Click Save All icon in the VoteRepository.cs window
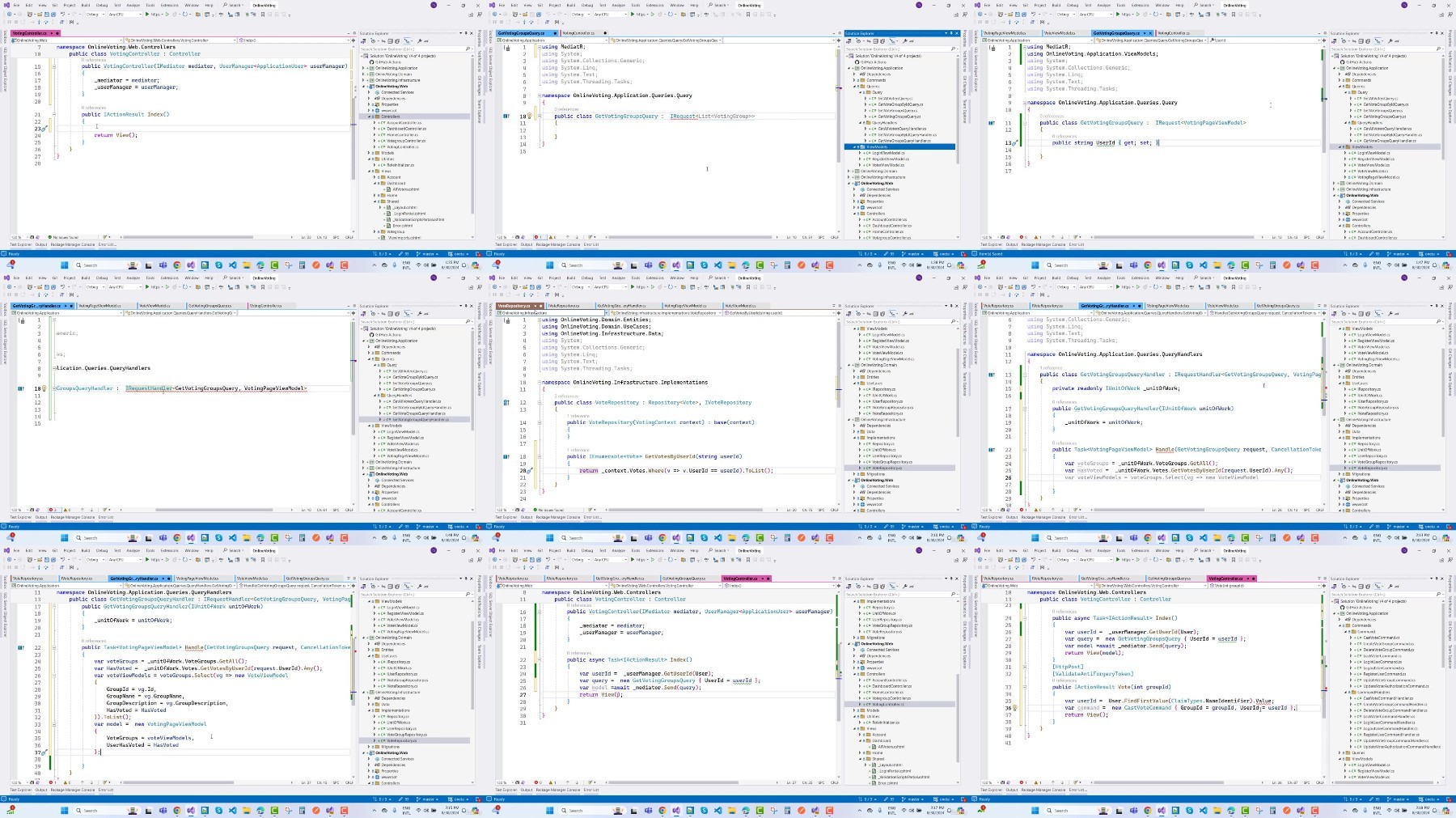The height and width of the screenshot is (818, 1456). click(x=539, y=286)
